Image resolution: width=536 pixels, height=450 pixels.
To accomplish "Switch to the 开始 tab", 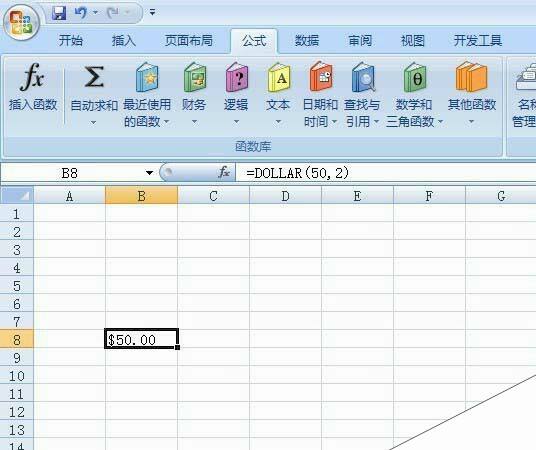I will tap(71, 41).
